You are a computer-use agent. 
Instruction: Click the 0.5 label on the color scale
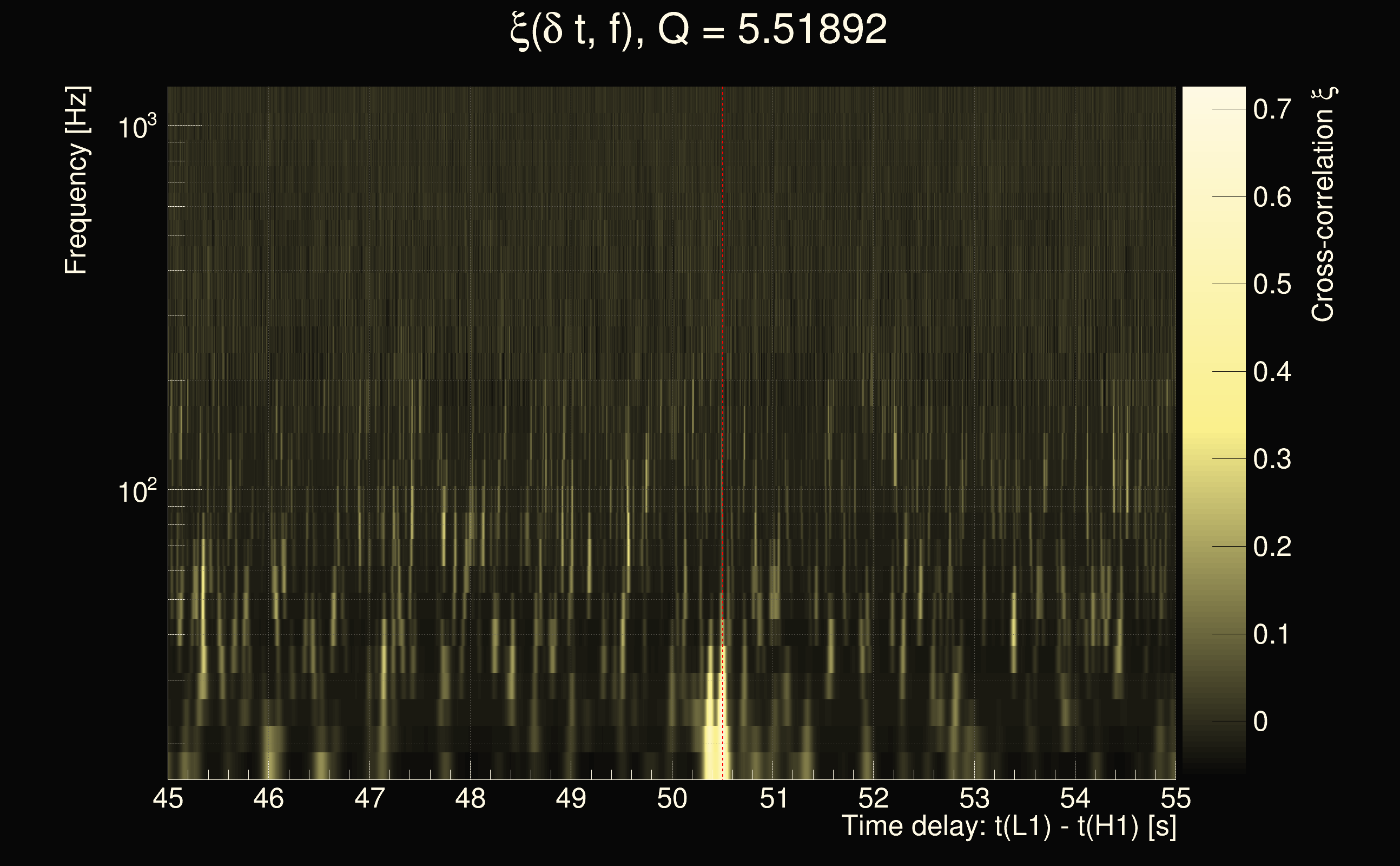[x=1272, y=284]
